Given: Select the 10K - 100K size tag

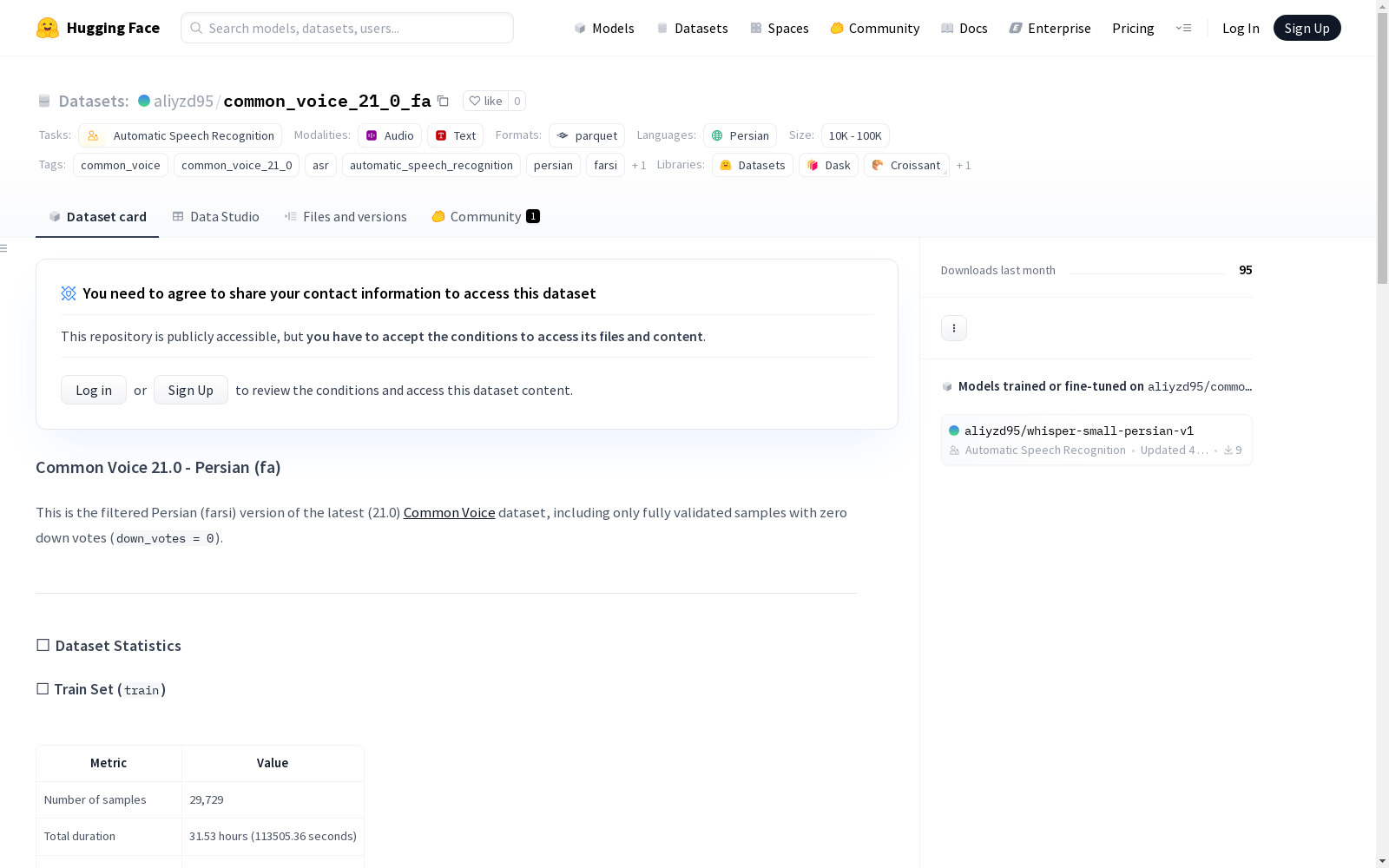Looking at the screenshot, I should [855, 135].
